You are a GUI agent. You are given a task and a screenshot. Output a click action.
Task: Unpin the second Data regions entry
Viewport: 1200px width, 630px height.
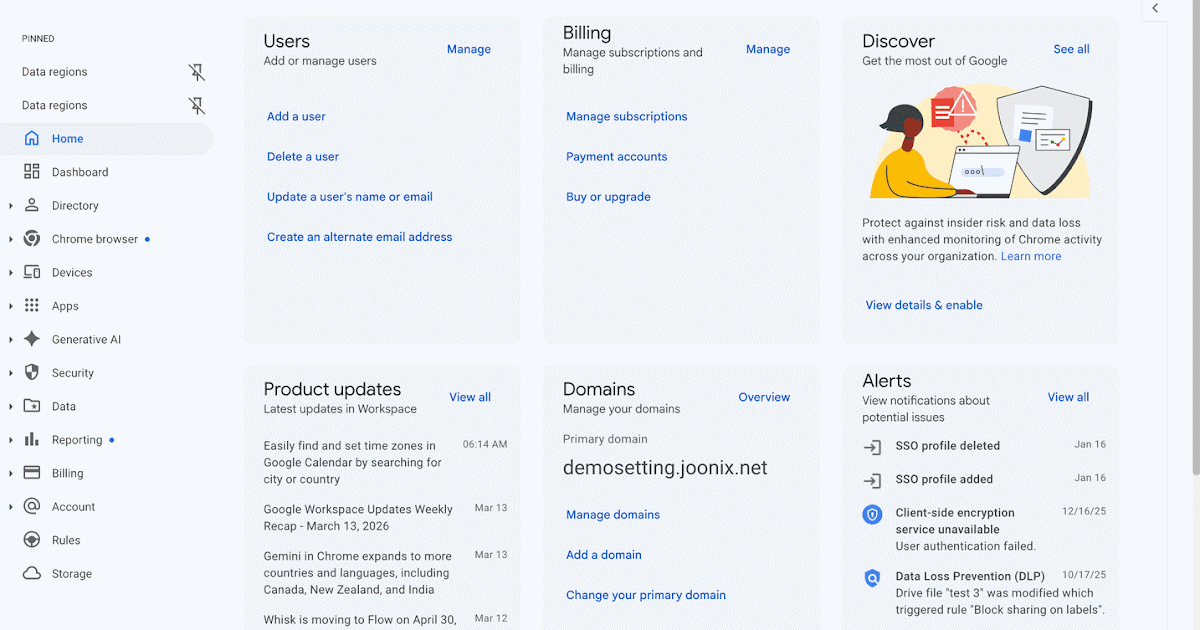coord(197,105)
